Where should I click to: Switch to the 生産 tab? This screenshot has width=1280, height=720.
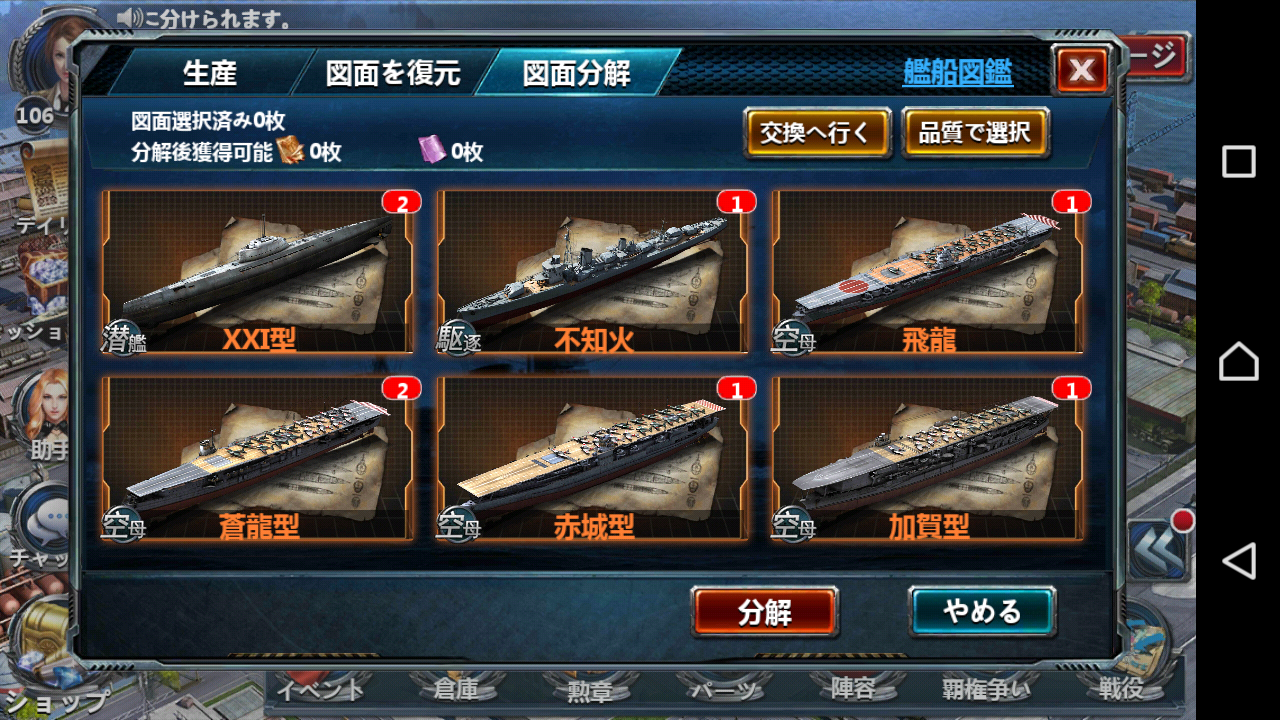pos(210,73)
